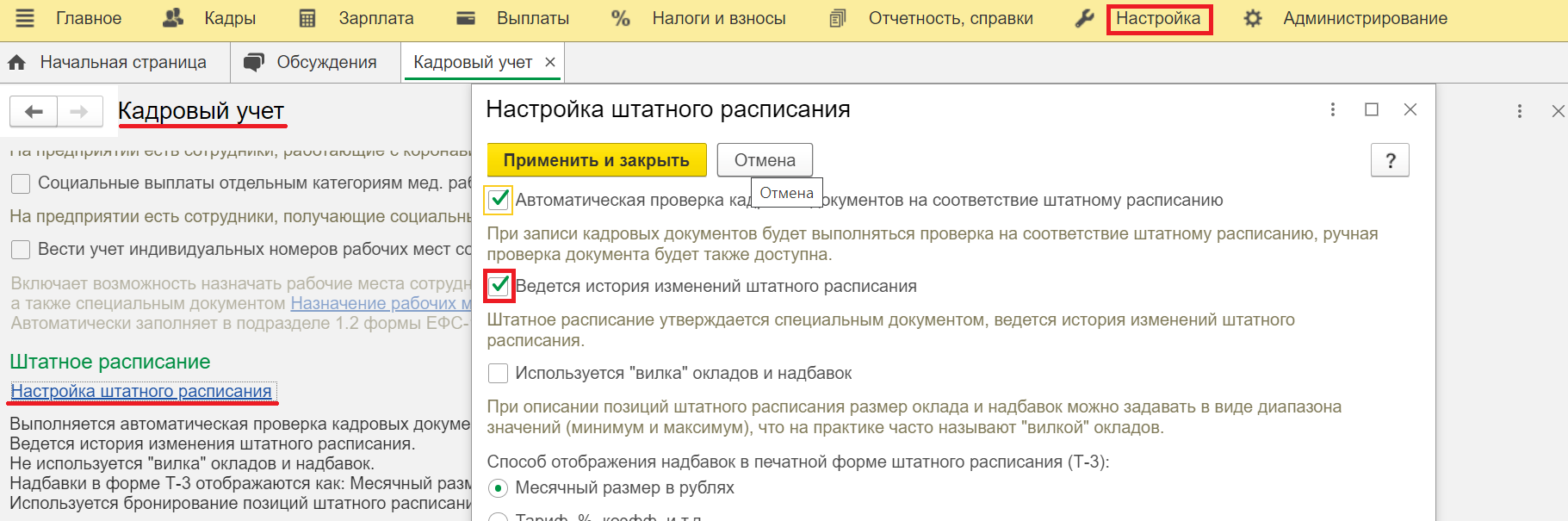Click the Отмена button
Image resolution: width=1568 pixels, height=521 pixels.
765,160
